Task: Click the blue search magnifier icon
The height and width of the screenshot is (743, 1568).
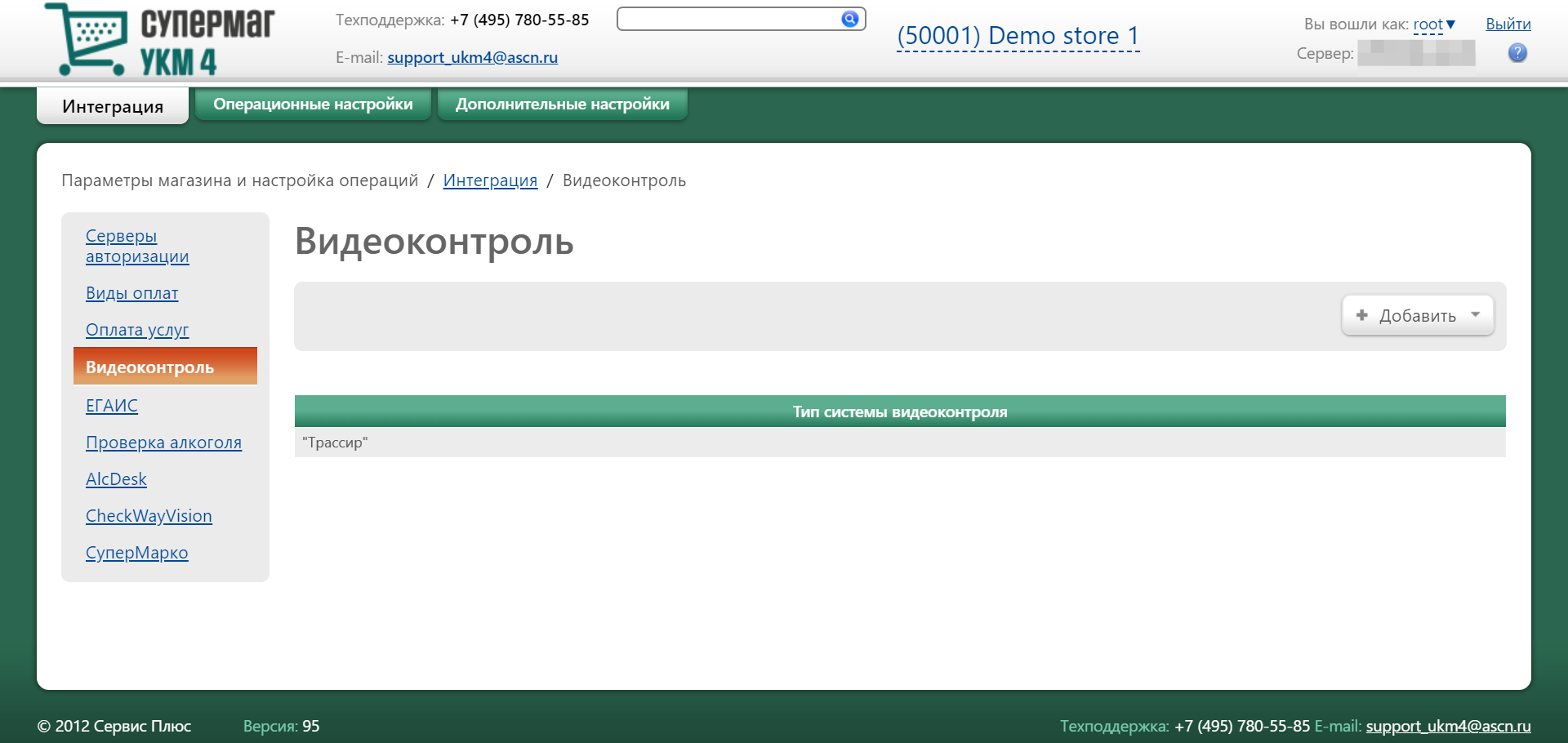Action: click(x=850, y=19)
